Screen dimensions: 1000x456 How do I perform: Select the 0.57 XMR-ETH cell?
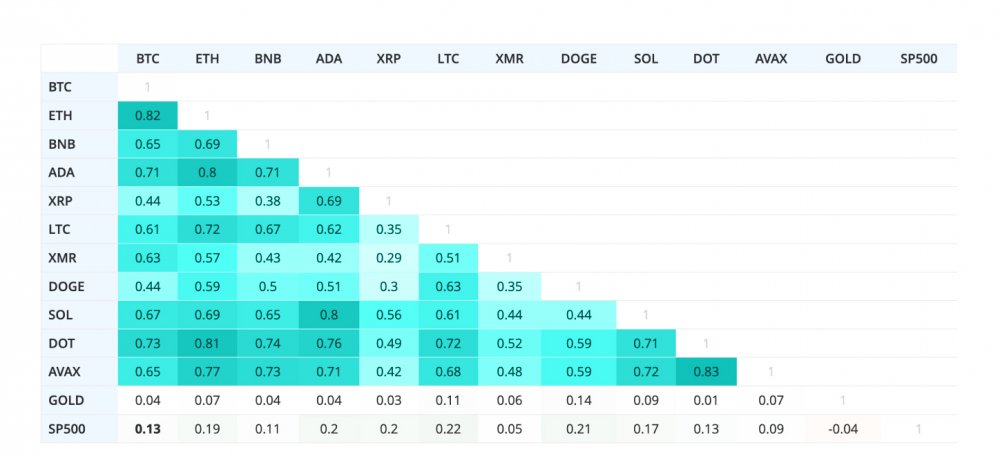[207, 258]
